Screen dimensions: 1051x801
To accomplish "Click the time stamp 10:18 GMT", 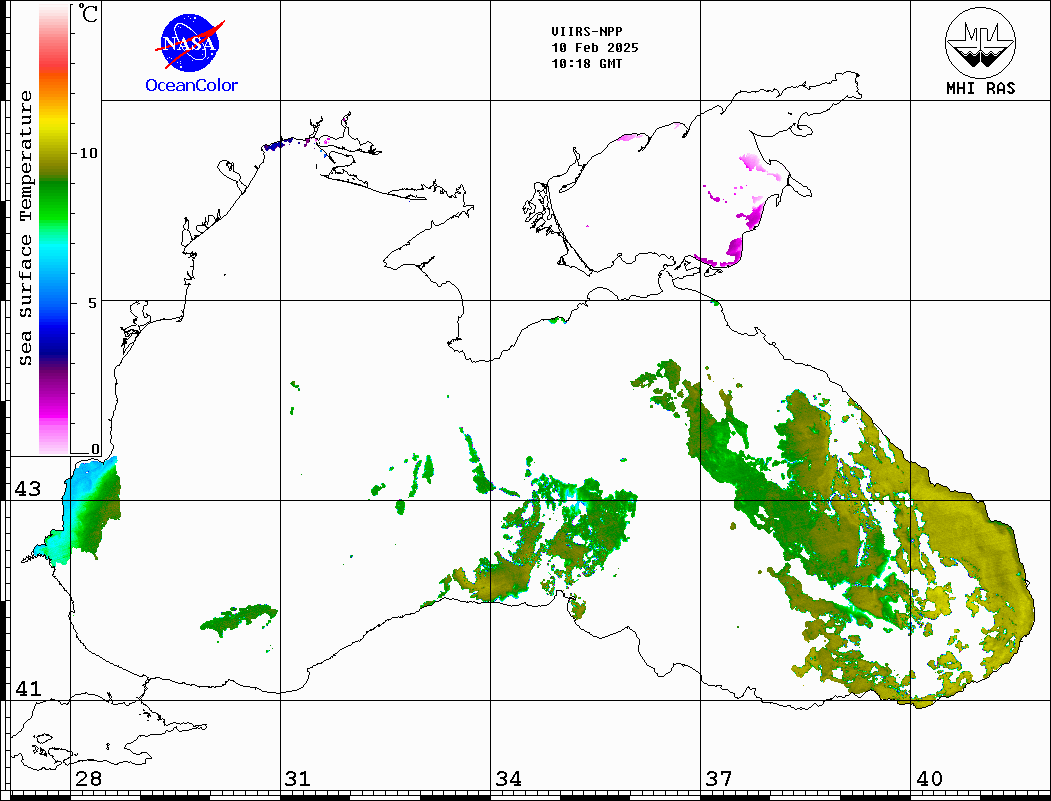I will point(586,64).
